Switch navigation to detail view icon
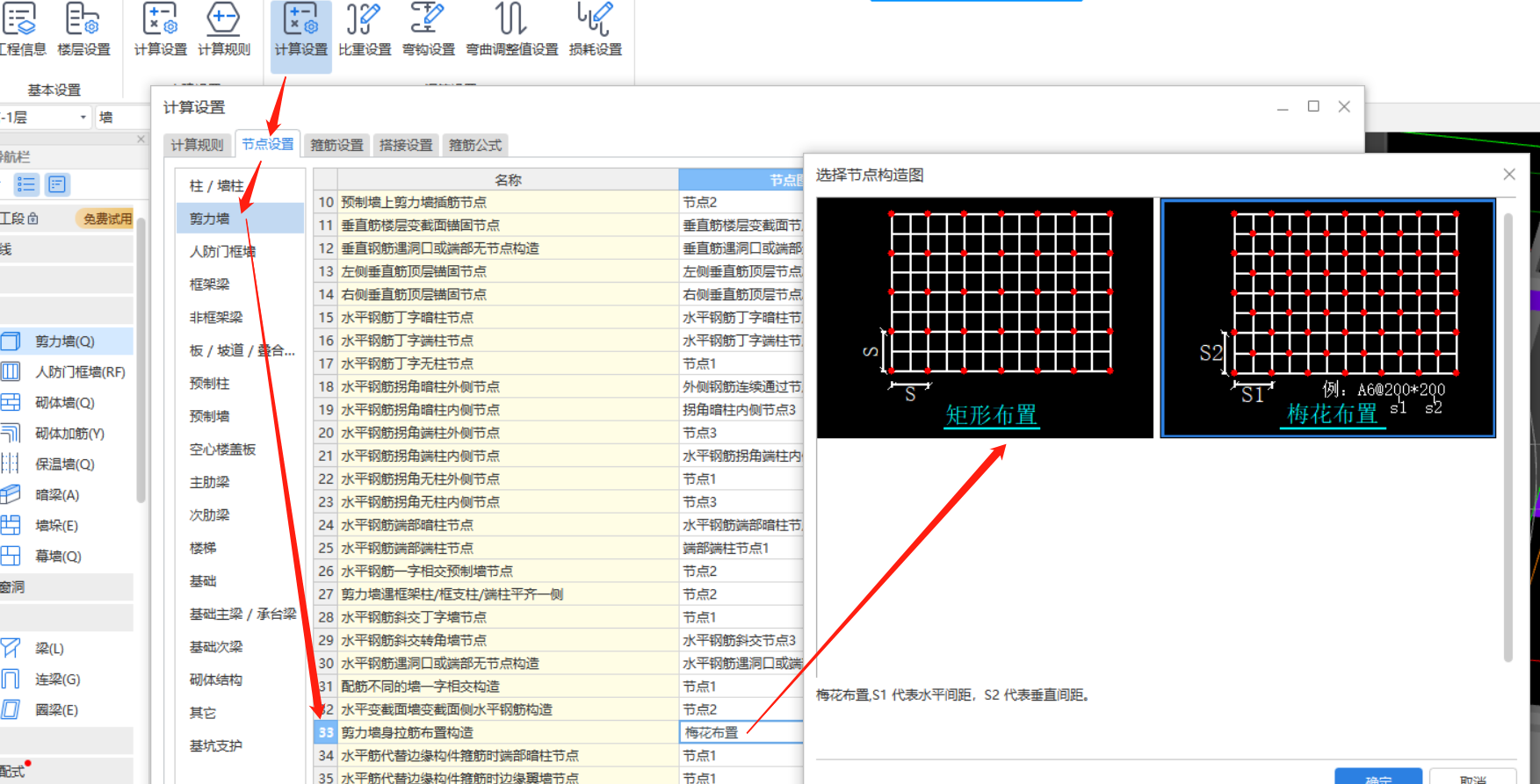Viewport: 1540px width, 784px height. [x=57, y=184]
